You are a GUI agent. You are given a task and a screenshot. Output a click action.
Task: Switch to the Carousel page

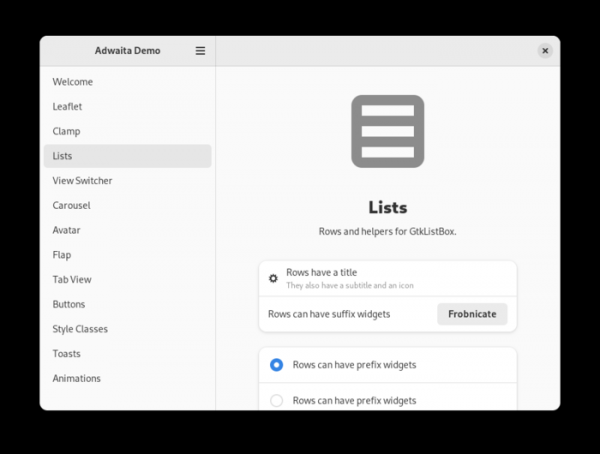click(x=71, y=205)
